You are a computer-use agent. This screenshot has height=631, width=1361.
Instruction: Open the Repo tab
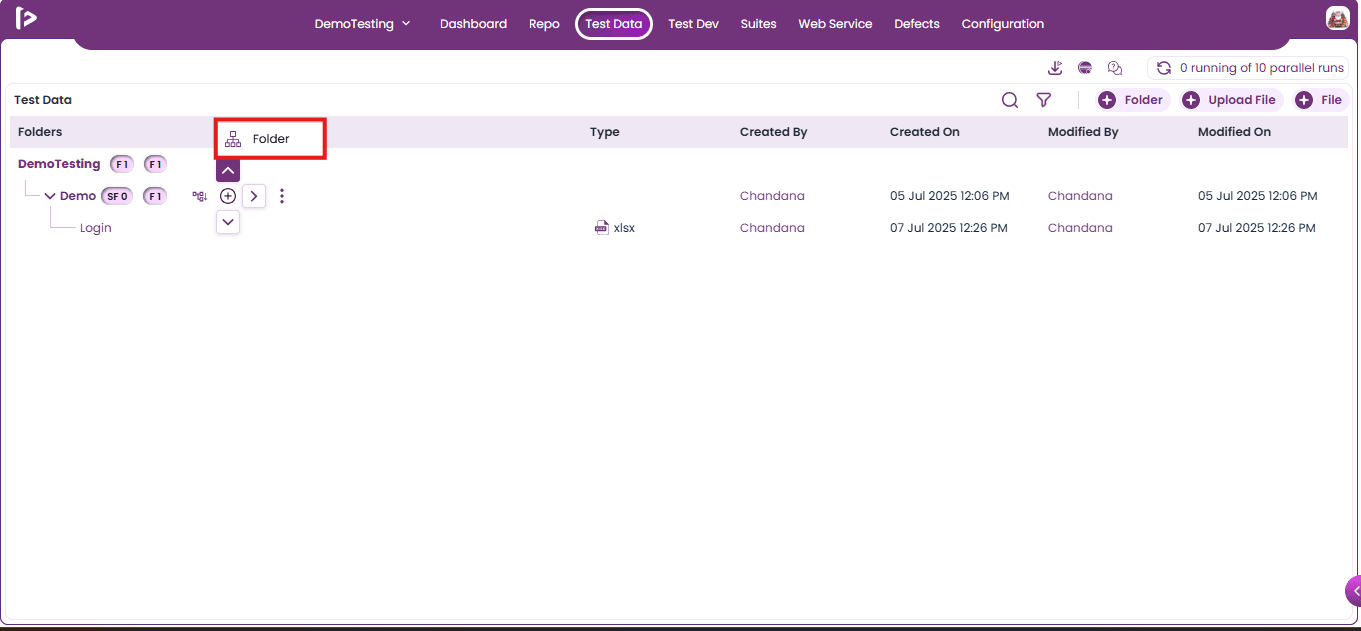tap(544, 24)
